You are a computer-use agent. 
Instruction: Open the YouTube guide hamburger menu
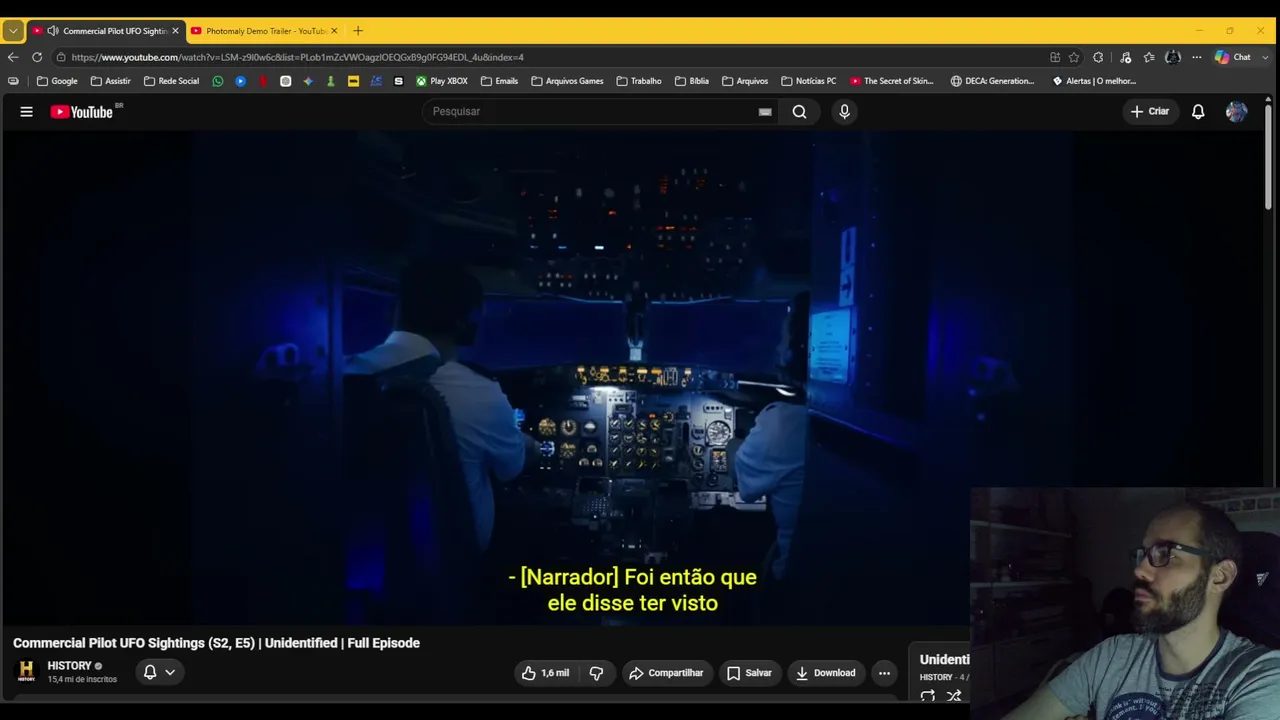[27, 112]
